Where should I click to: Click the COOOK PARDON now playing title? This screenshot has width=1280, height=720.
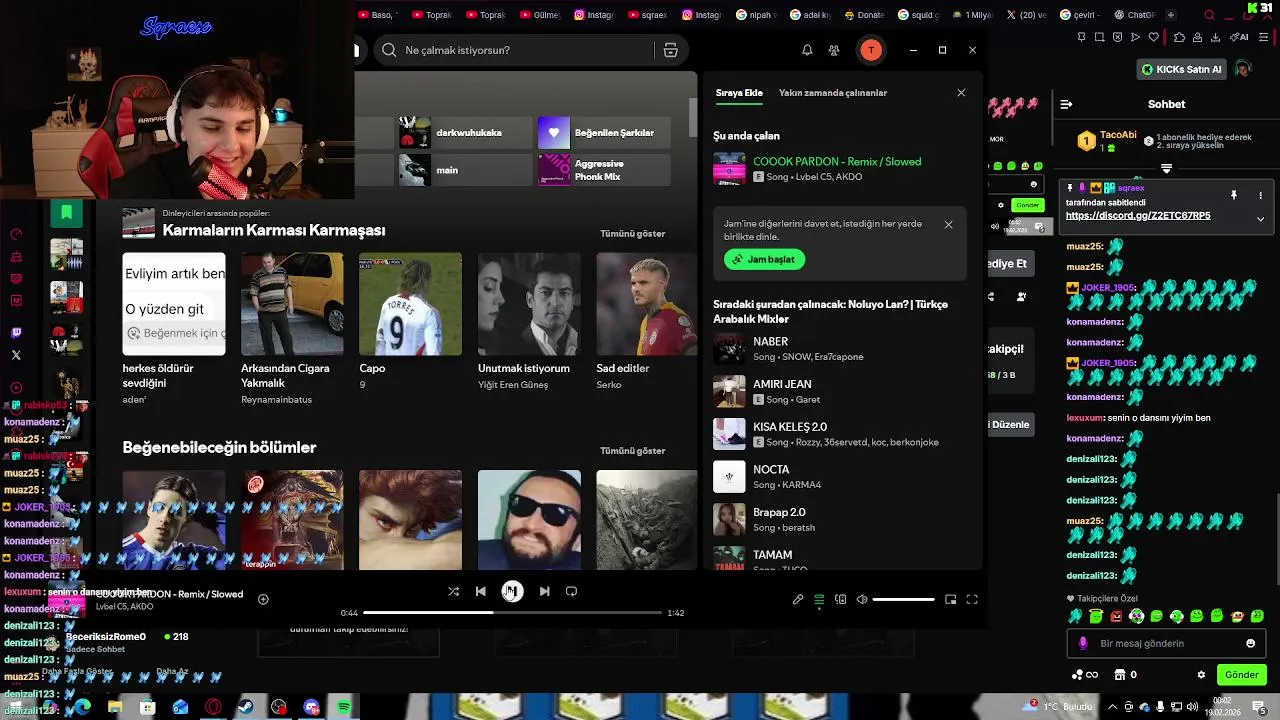[x=837, y=162]
